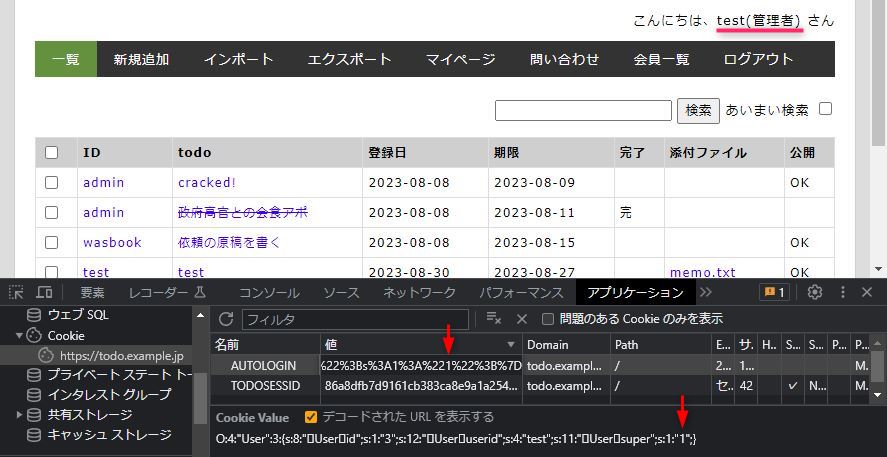This screenshot has width=887, height=457.
Task: Click the delete selected cookie X icon
Action: coord(522,319)
